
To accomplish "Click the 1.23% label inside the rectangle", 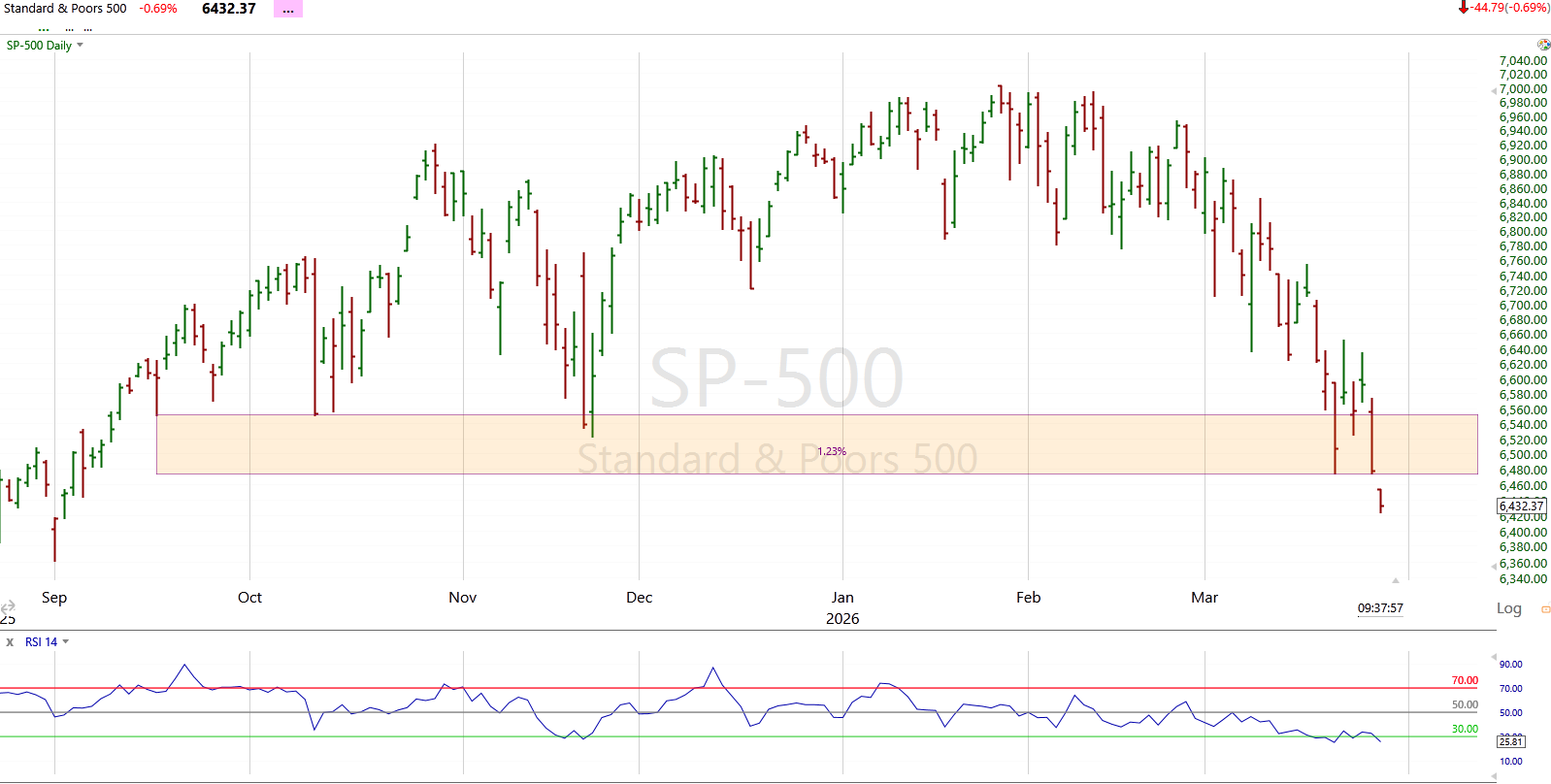I will click(x=832, y=451).
